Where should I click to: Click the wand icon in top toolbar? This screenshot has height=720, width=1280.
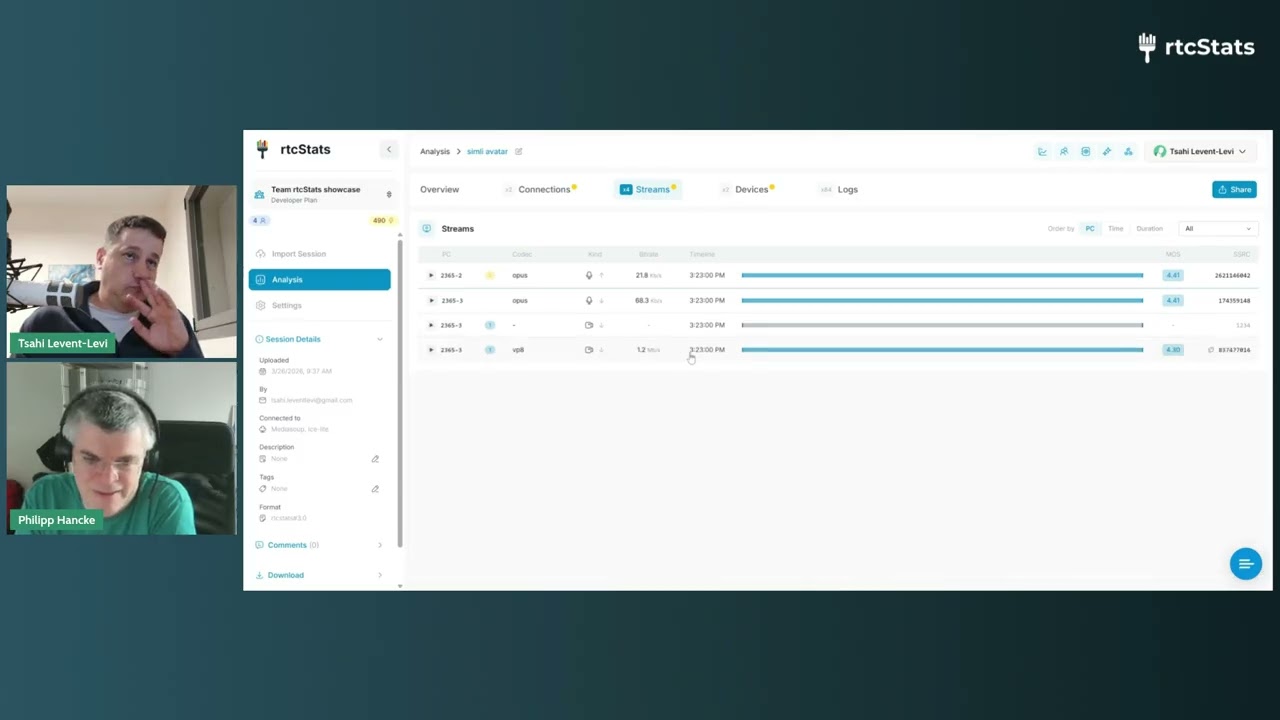tap(1107, 152)
